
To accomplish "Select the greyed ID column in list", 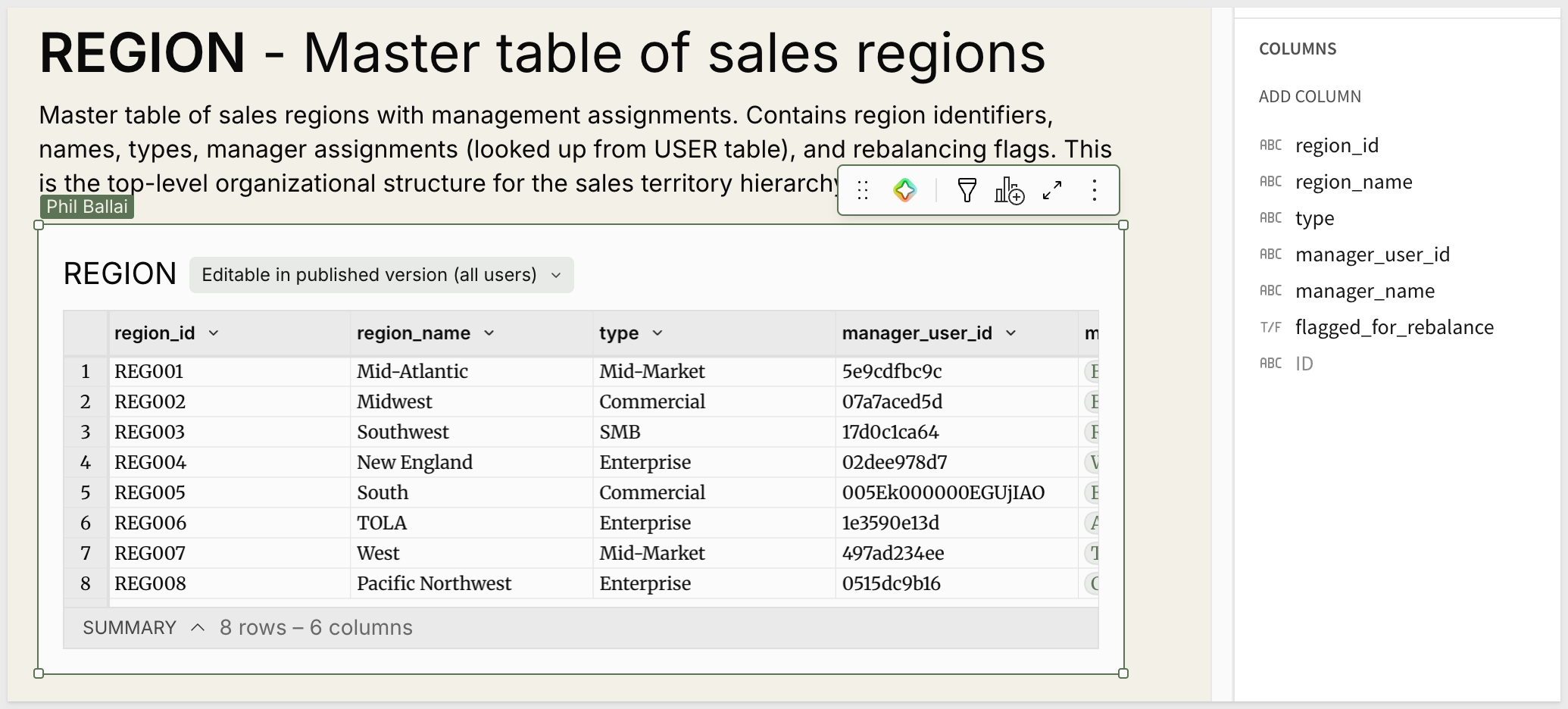I will point(1304,364).
